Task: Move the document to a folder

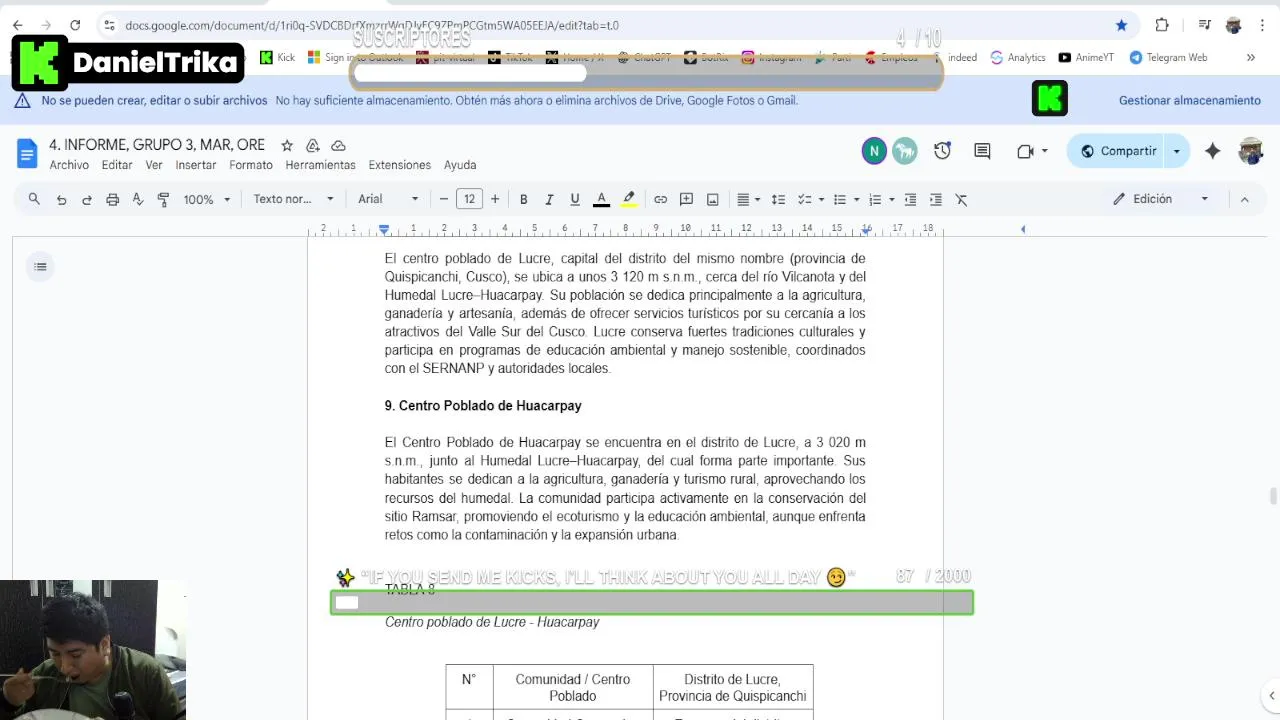Action: point(312,145)
